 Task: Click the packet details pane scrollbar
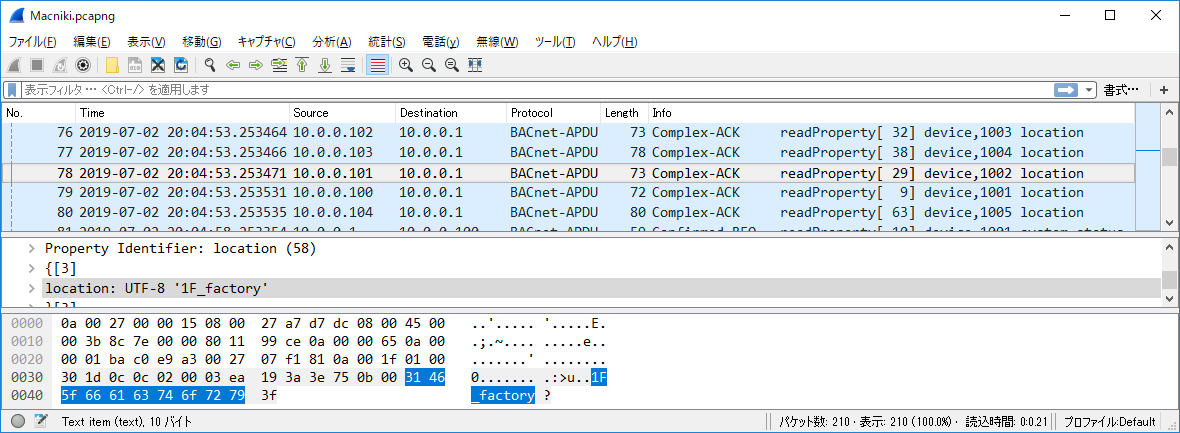(x=1169, y=273)
